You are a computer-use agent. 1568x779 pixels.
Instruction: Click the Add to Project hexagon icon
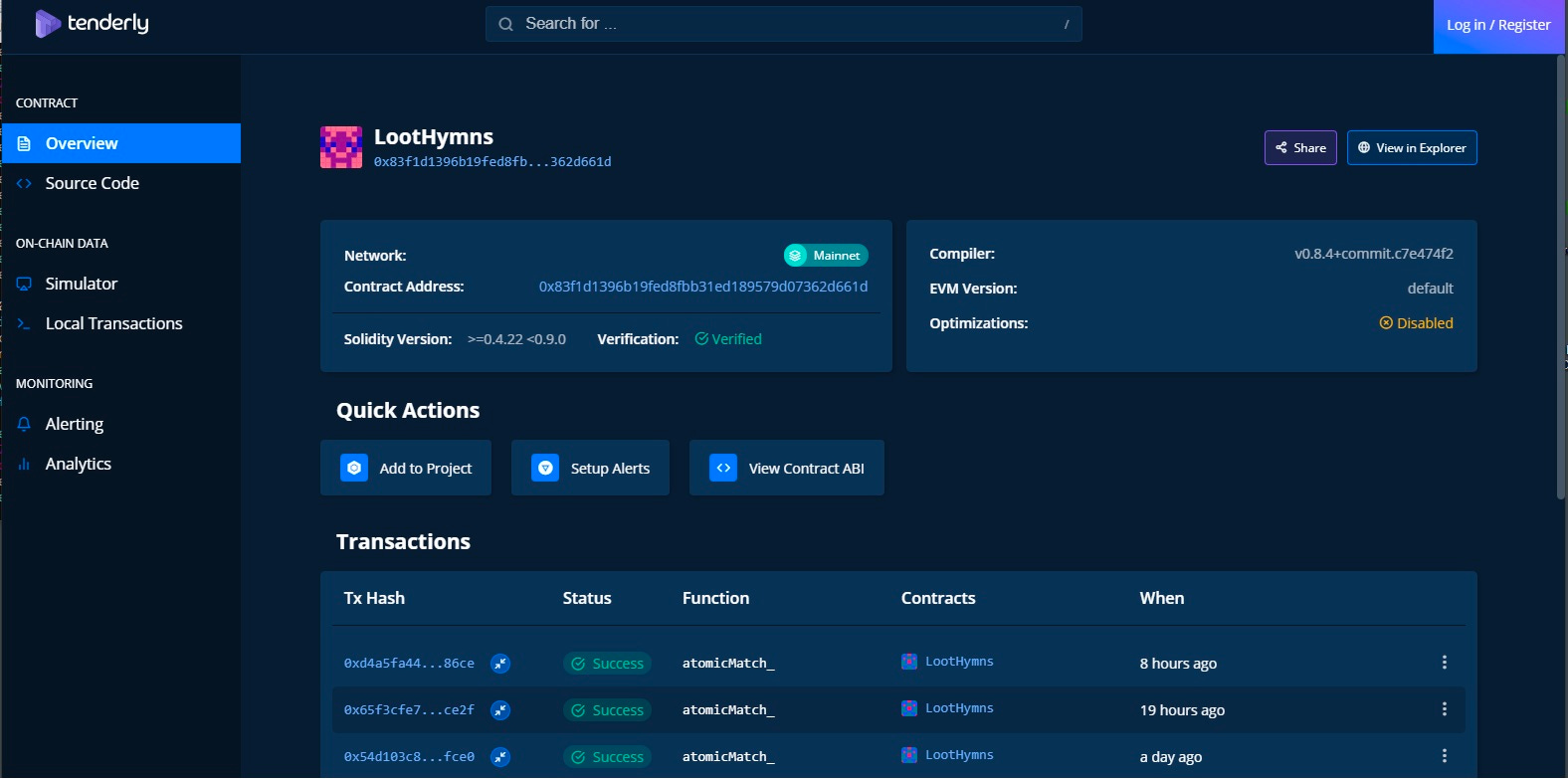click(354, 468)
